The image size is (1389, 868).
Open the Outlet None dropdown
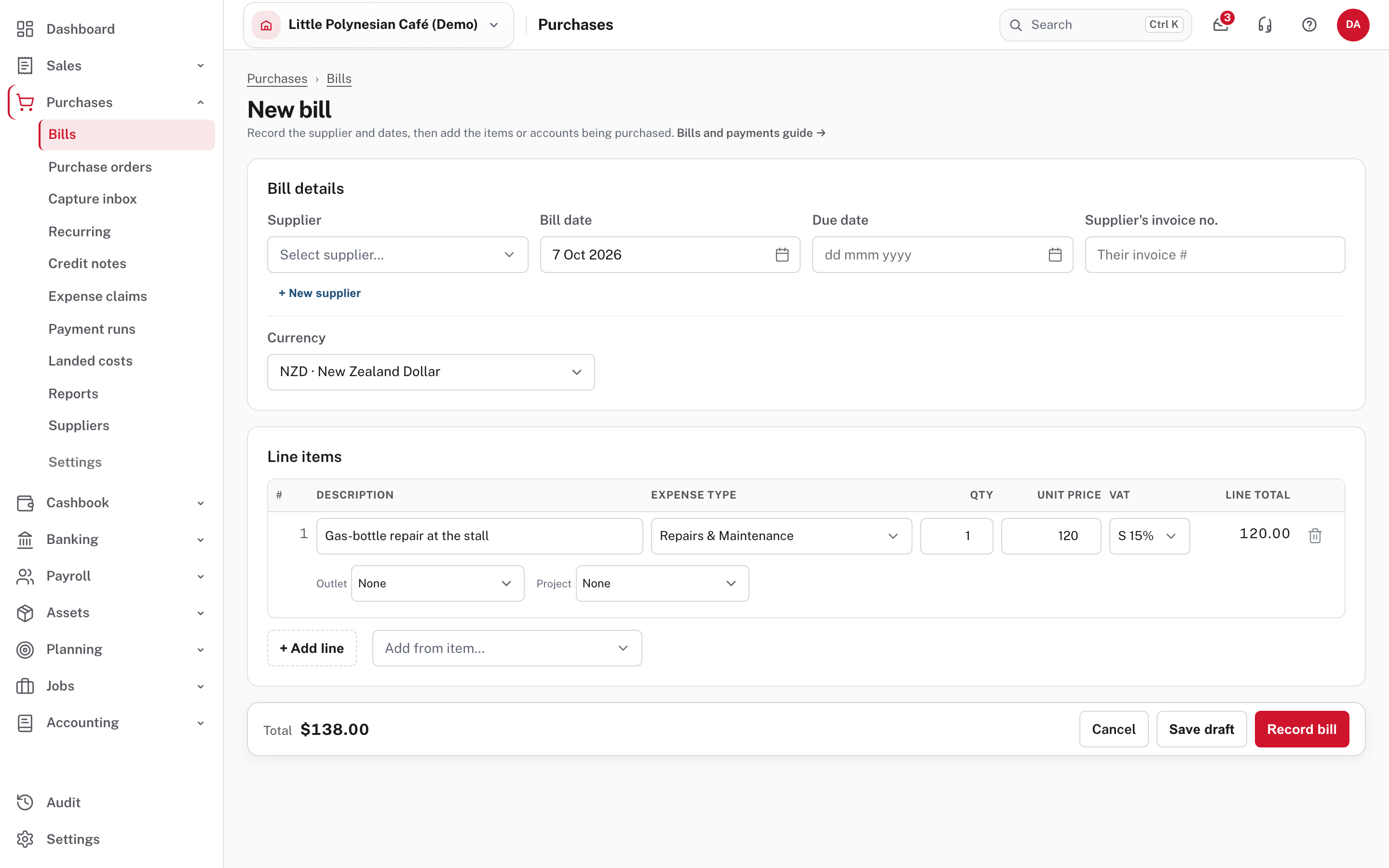click(x=437, y=583)
